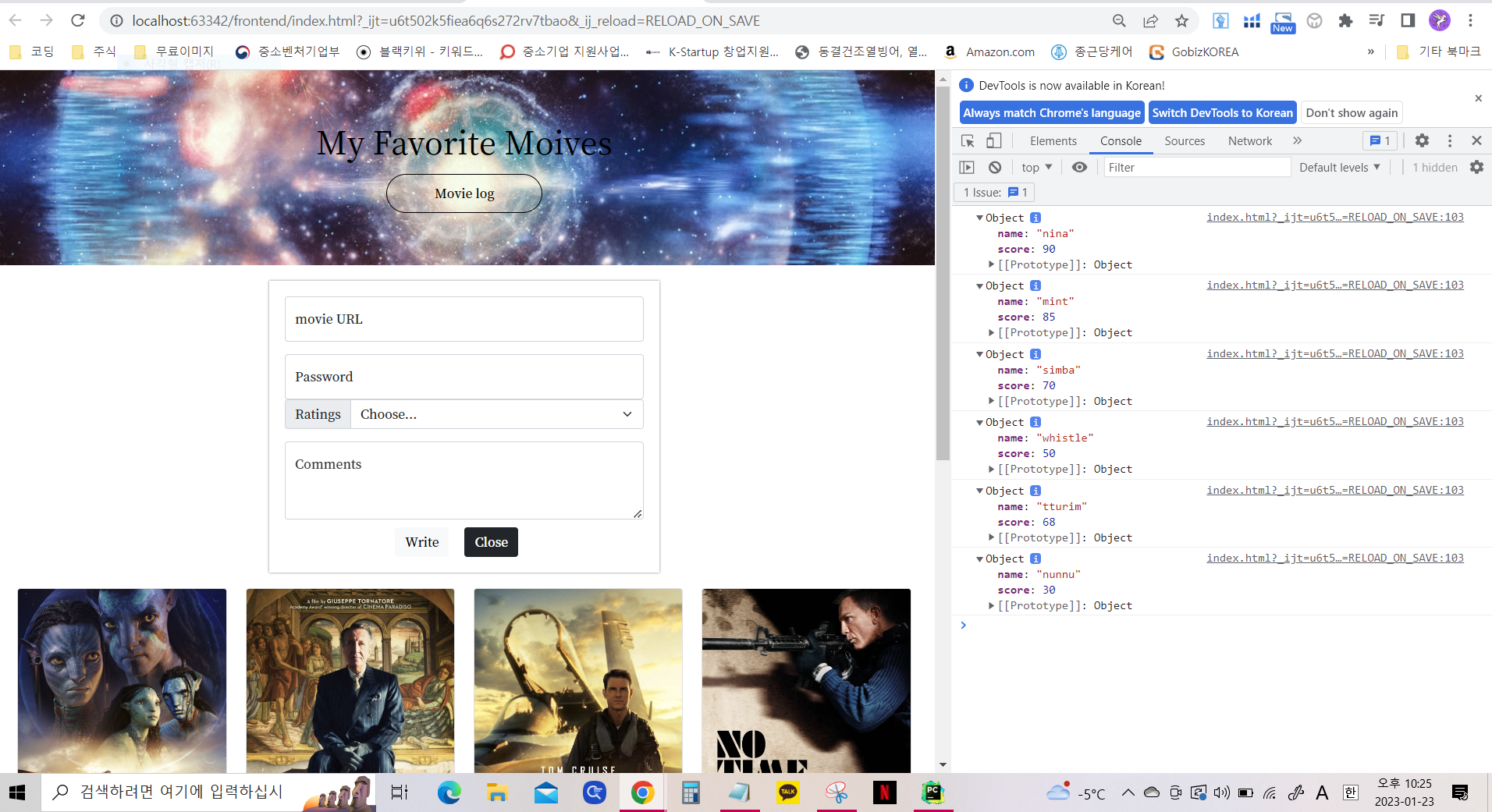Image resolution: width=1492 pixels, height=812 pixels.
Task: Switch to the Elements tab
Action: pos(1053,140)
